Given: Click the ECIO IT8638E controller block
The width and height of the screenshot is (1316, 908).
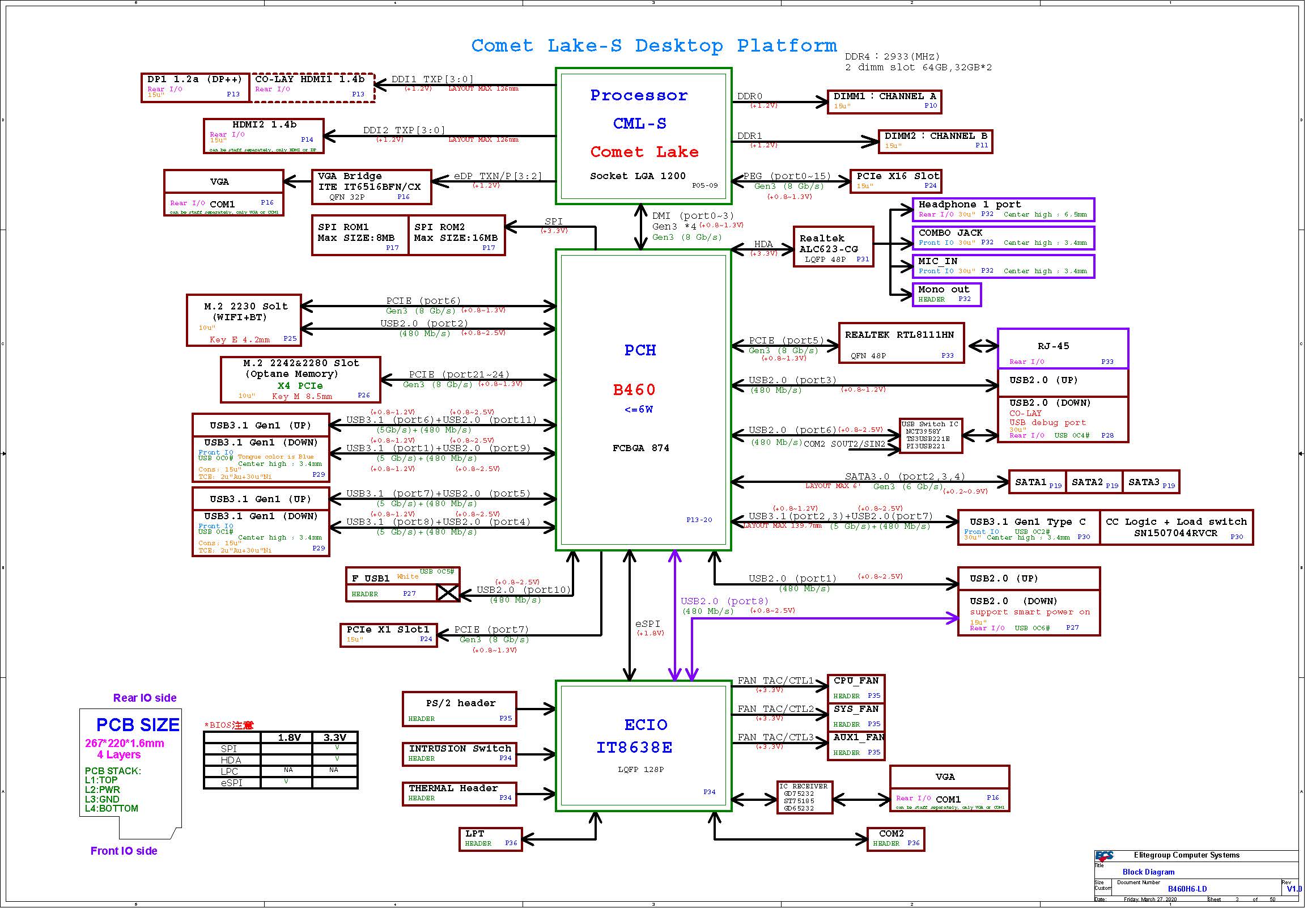Looking at the screenshot, I should [644, 746].
